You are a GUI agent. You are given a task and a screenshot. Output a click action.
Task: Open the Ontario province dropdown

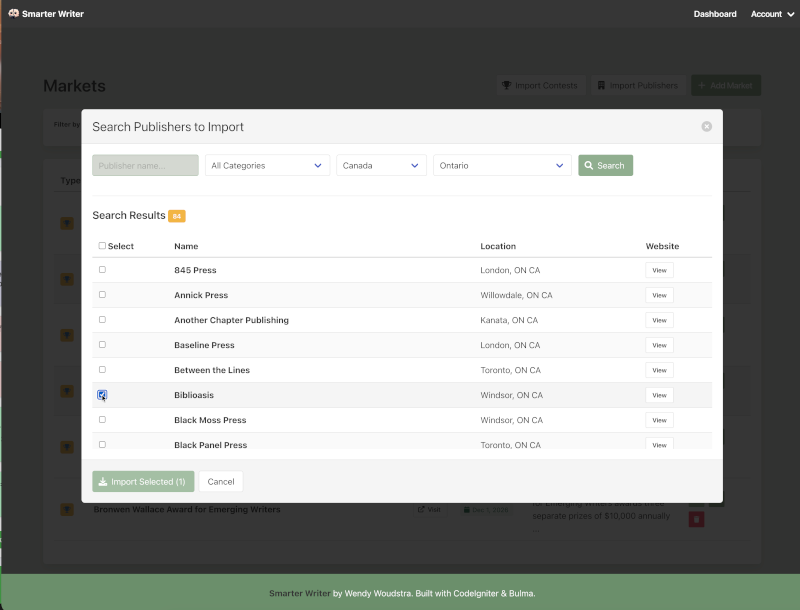pyautogui.click(x=501, y=166)
